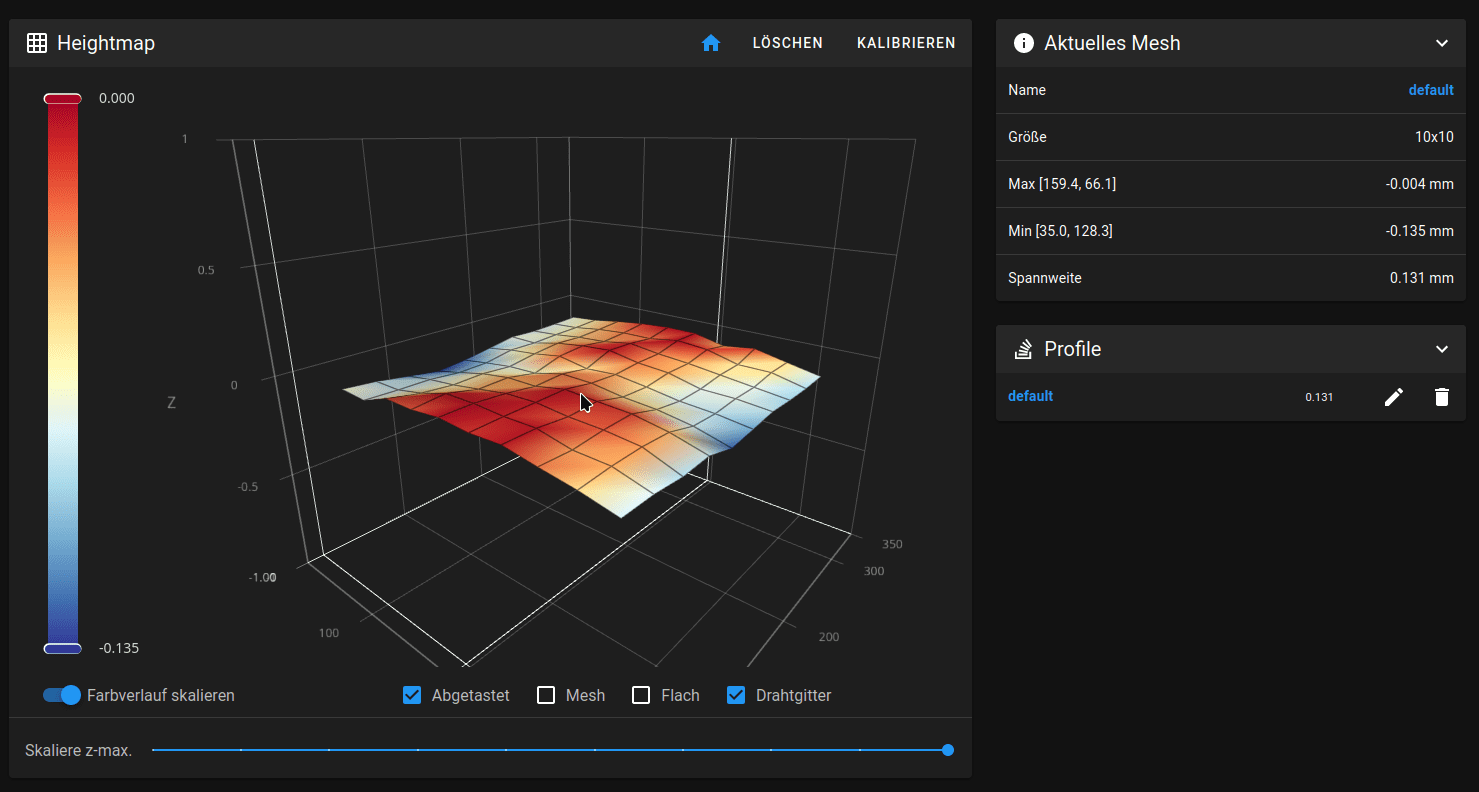Viewport: 1479px width, 792px height.
Task: Click the Heightmap panel title
Action: [106, 43]
